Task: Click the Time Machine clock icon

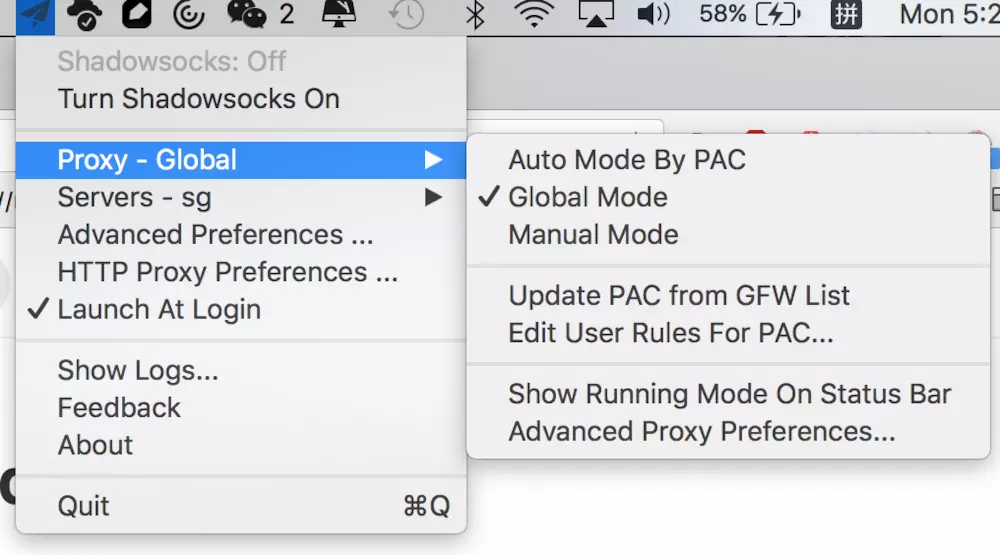Action: [x=407, y=14]
